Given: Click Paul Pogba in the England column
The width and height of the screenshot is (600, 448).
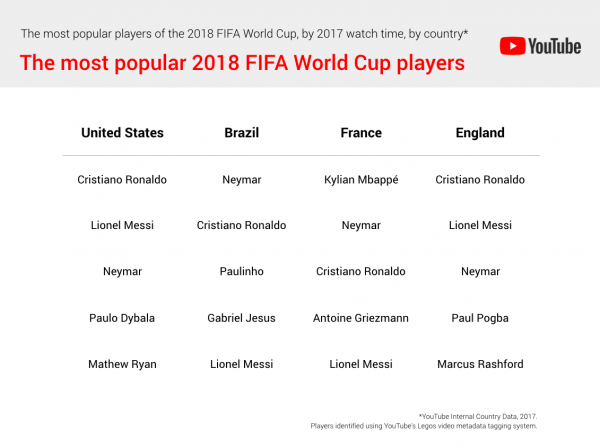Looking at the screenshot, I should 480,318.
